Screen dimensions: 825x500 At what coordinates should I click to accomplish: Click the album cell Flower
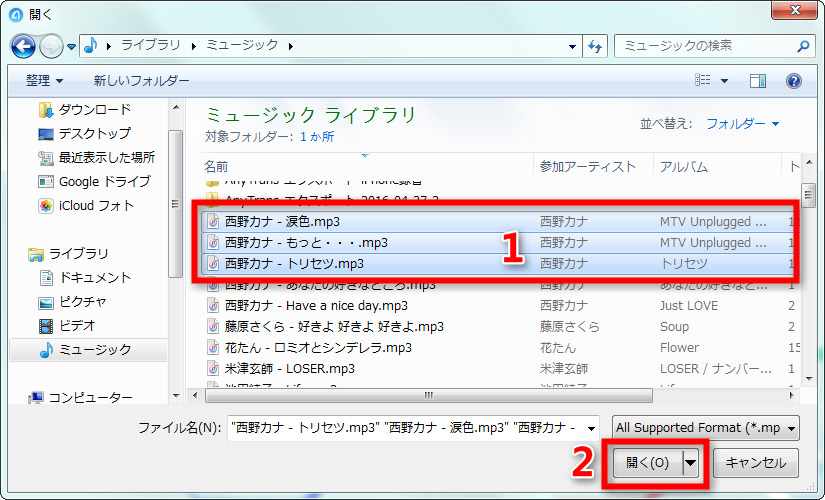679,348
